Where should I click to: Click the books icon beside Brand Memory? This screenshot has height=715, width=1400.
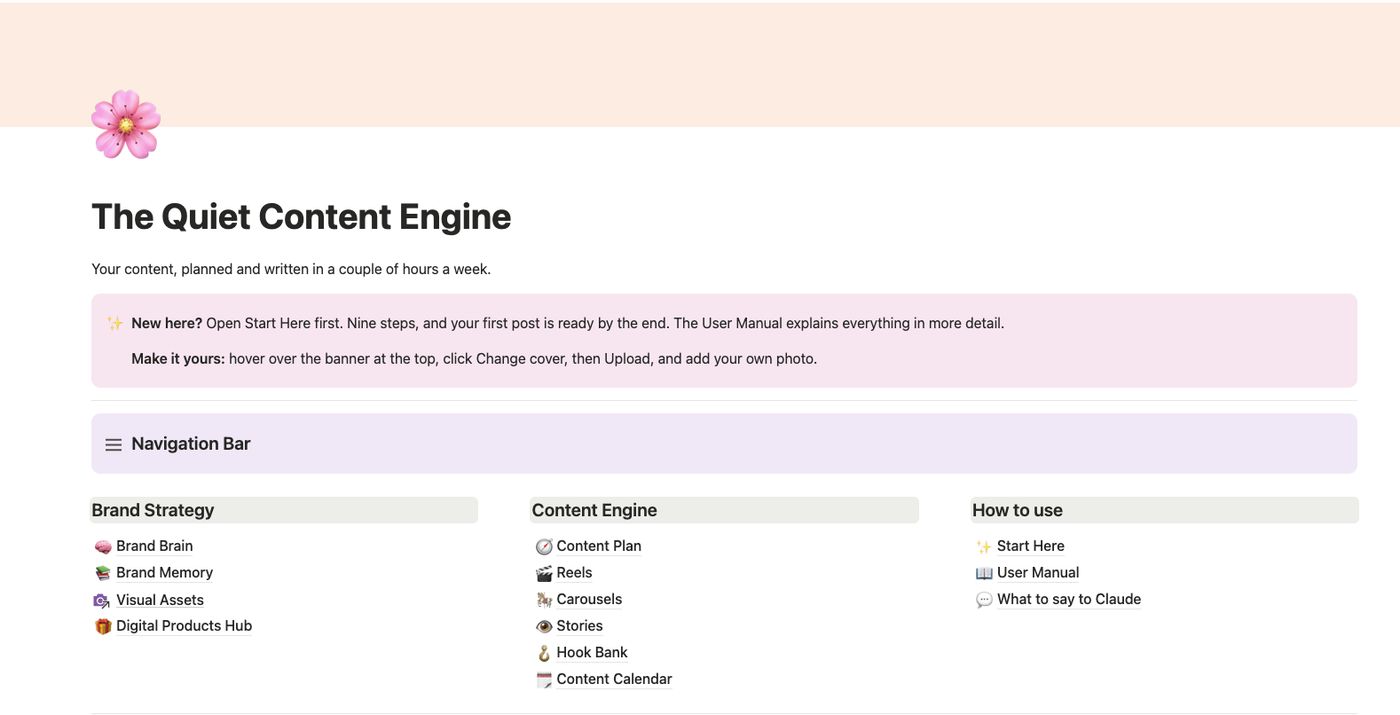pyautogui.click(x=103, y=573)
